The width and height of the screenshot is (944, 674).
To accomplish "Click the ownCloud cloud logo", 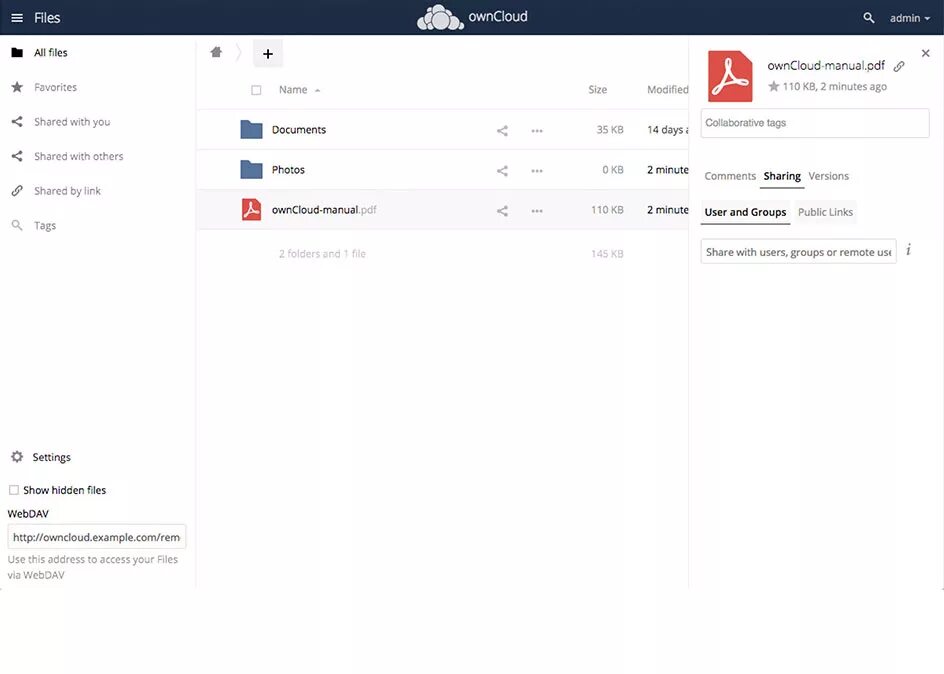I will coord(440,17).
